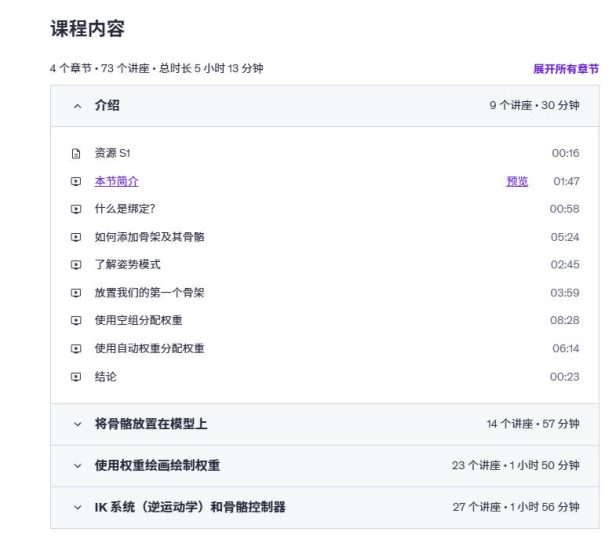
Task: Click the video icon beside 使用自动权重分配权重
Action: point(76,349)
